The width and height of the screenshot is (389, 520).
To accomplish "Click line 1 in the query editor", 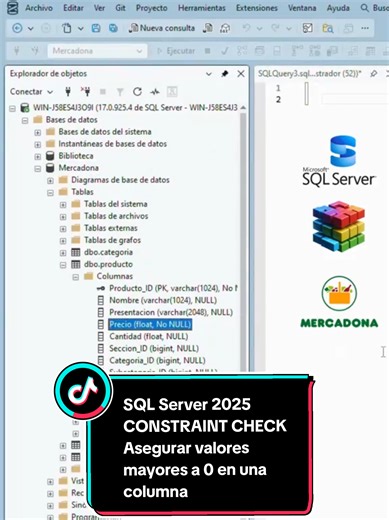I will point(278,88).
